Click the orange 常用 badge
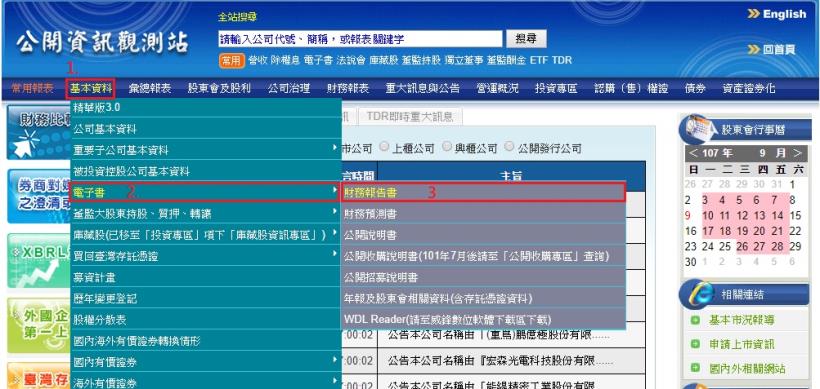Image resolution: width=820 pixels, height=389 pixels. click(x=231, y=61)
